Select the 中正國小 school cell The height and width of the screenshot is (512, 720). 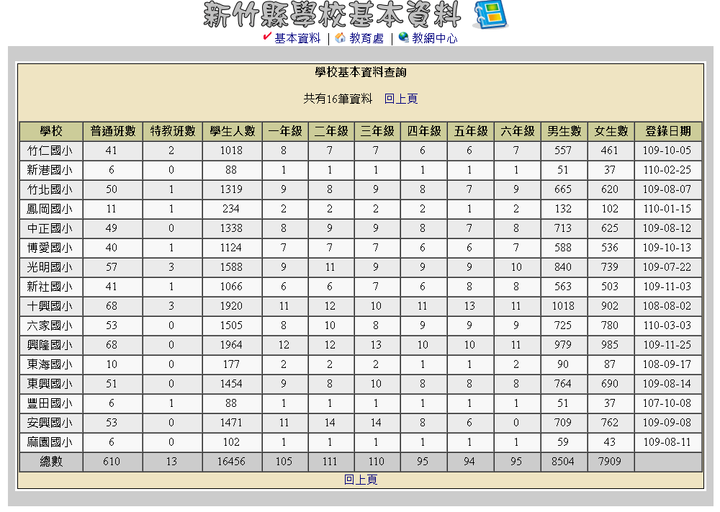51,229
